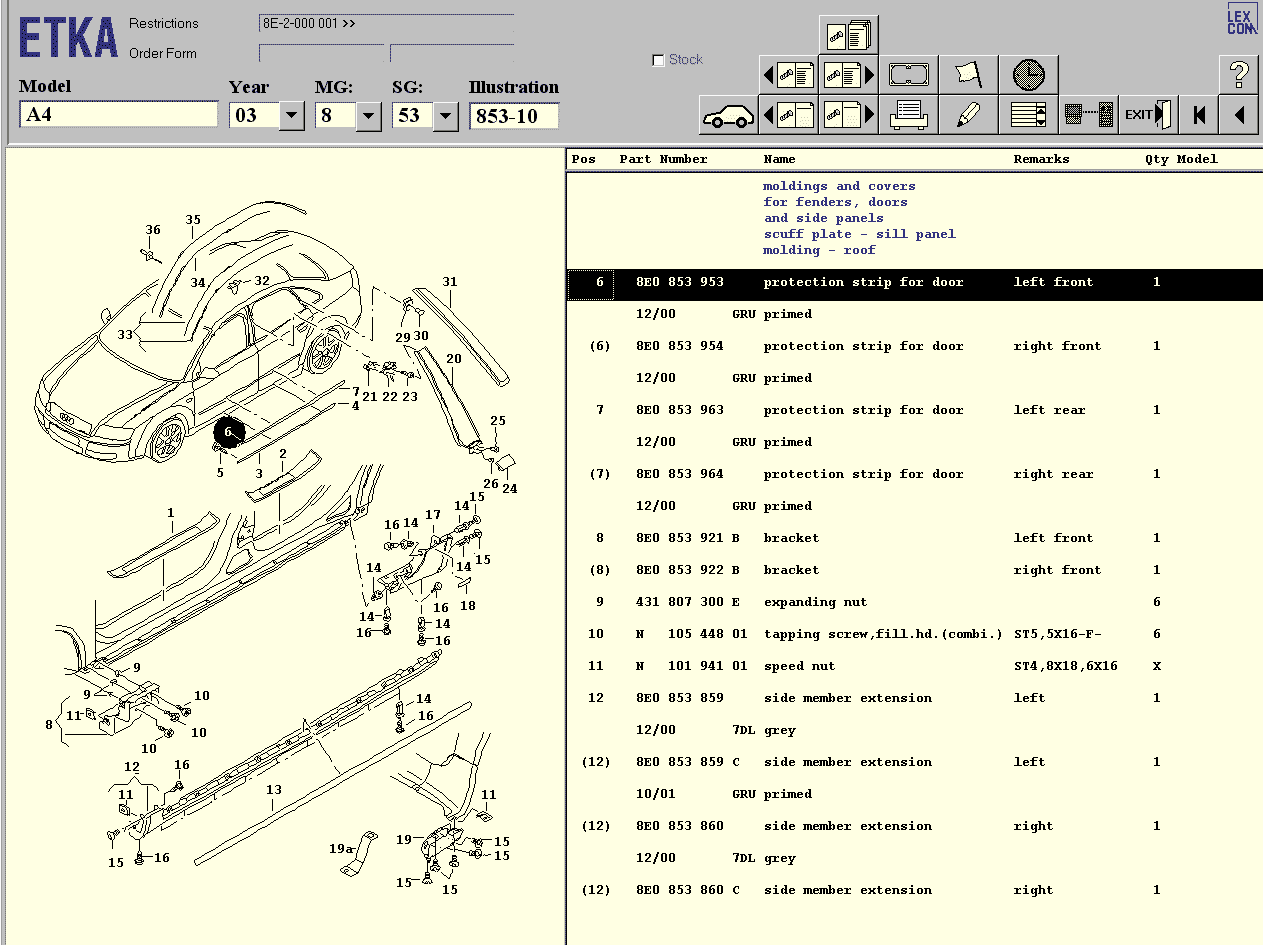Click the EXIT door button
This screenshot has width=1263, height=945.
[x=1147, y=115]
